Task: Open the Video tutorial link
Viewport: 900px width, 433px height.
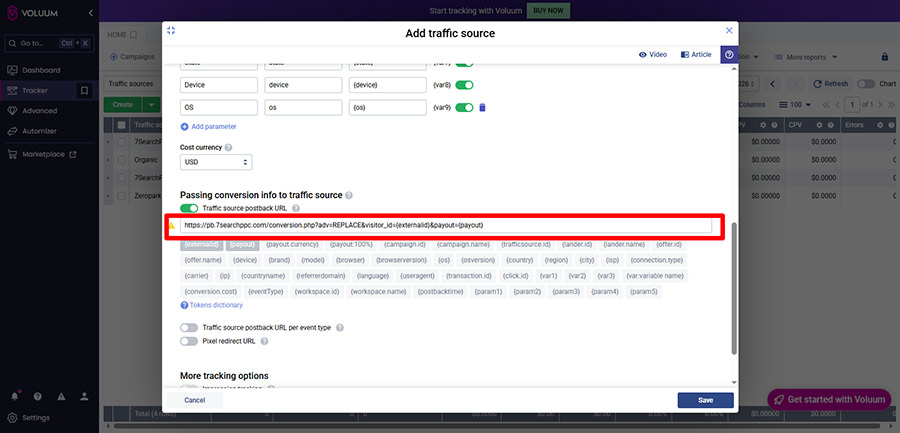Action: coord(652,55)
